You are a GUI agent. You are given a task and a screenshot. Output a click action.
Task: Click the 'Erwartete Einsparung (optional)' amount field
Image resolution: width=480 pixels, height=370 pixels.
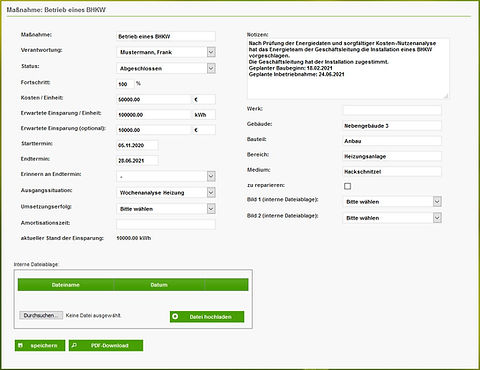[x=154, y=130]
